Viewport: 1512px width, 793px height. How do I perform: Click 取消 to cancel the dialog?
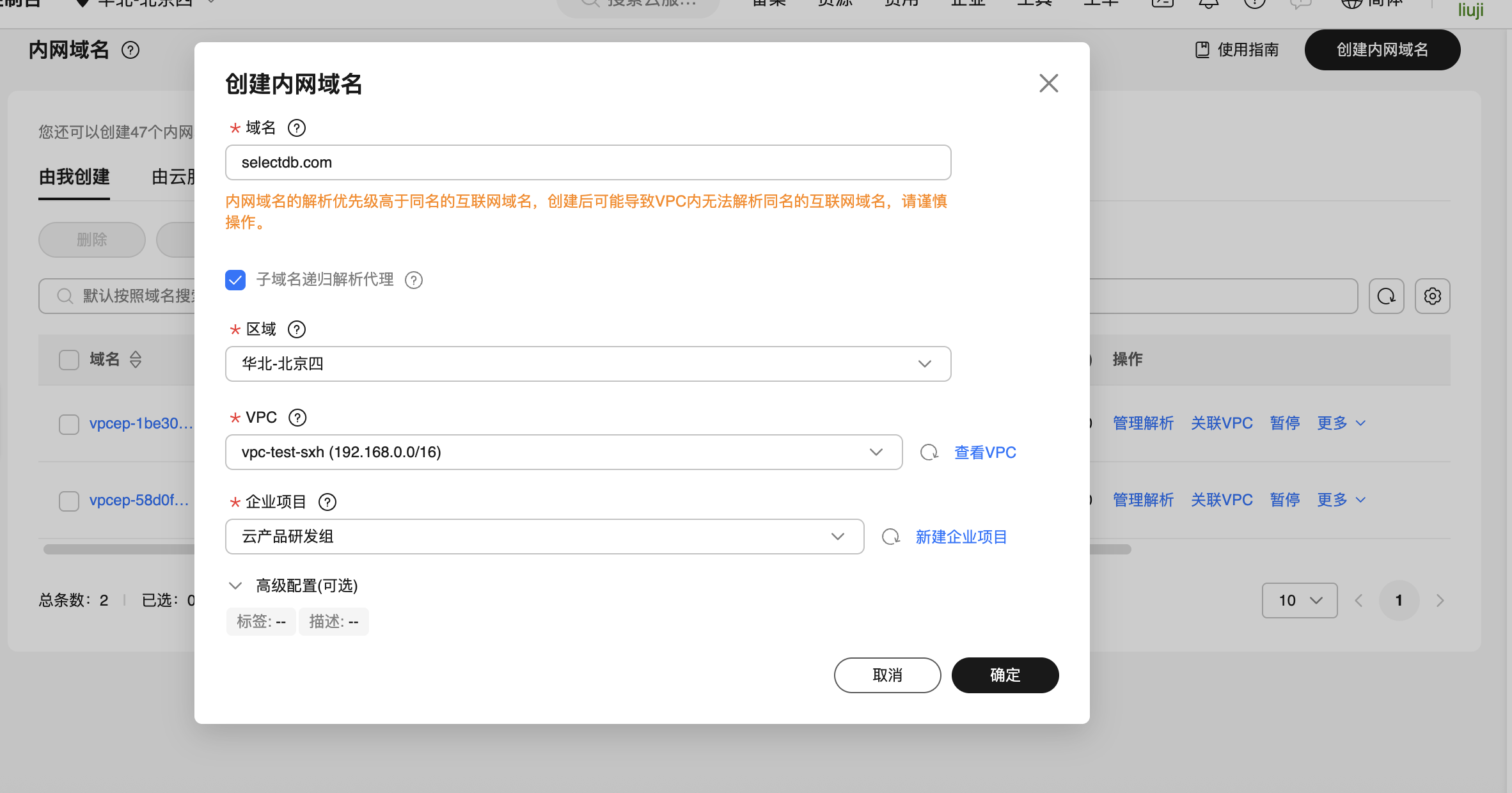887,675
